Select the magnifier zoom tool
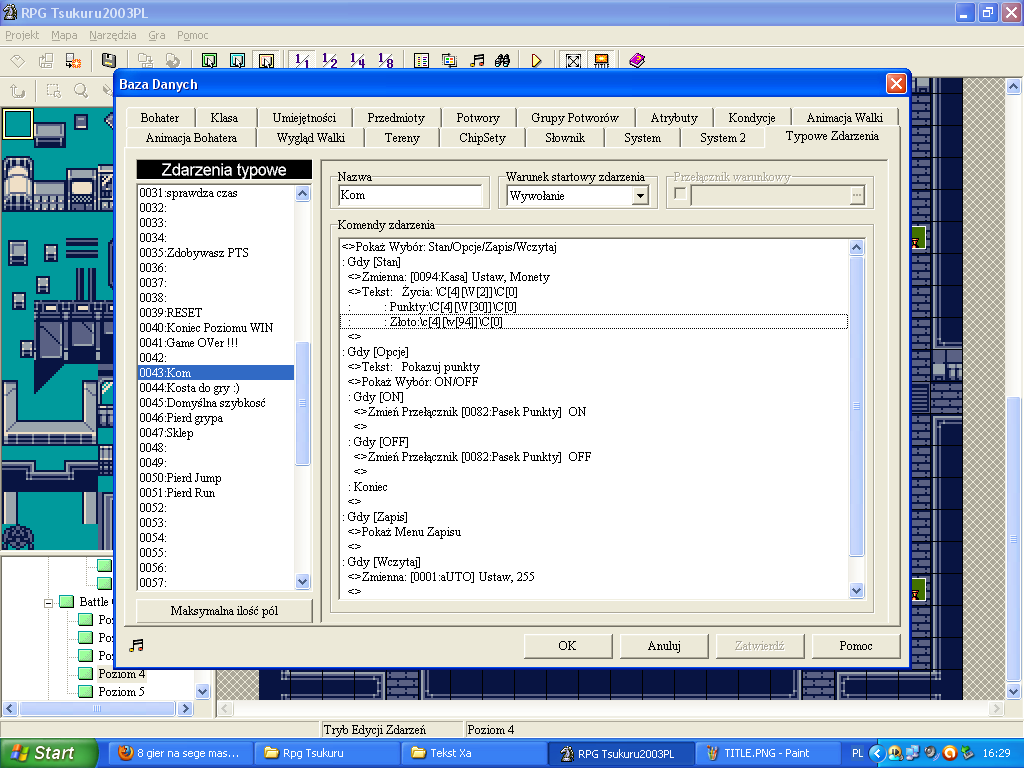The width and height of the screenshot is (1024, 768). (x=80, y=91)
